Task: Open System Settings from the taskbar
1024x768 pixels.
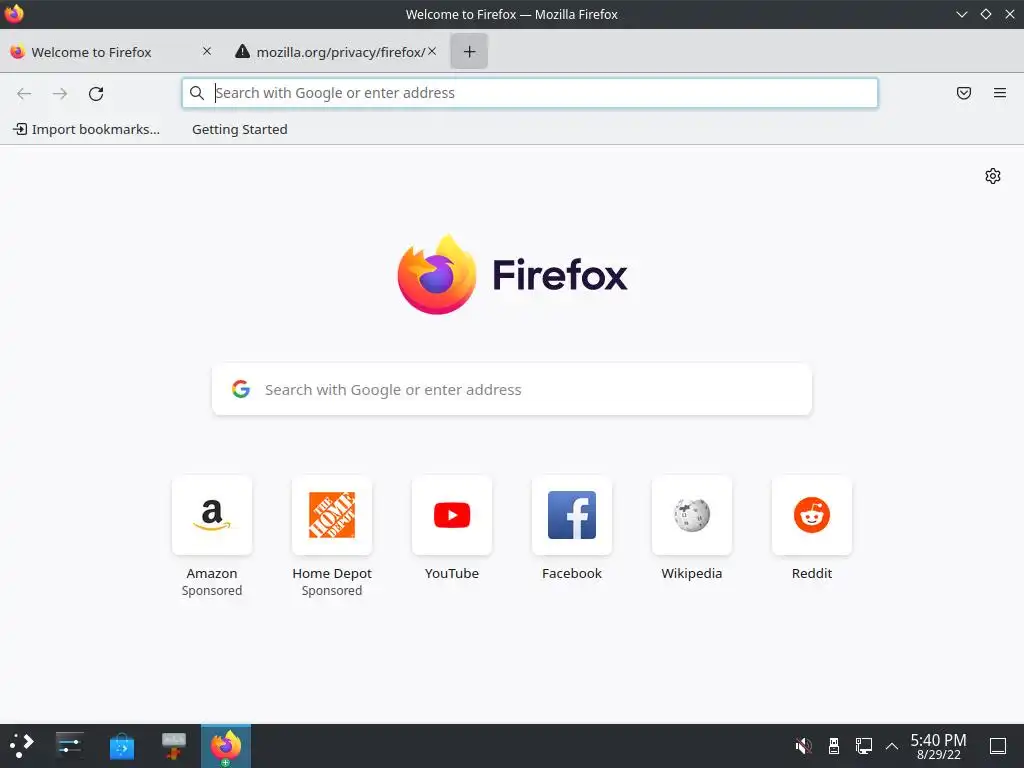Action: pyautogui.click(x=69, y=746)
